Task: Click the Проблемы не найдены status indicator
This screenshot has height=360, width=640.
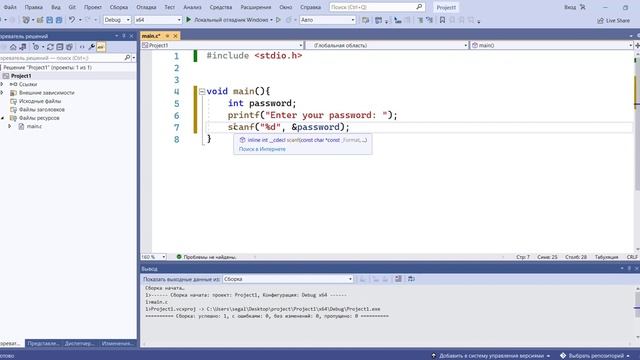Action: [x=207, y=257]
